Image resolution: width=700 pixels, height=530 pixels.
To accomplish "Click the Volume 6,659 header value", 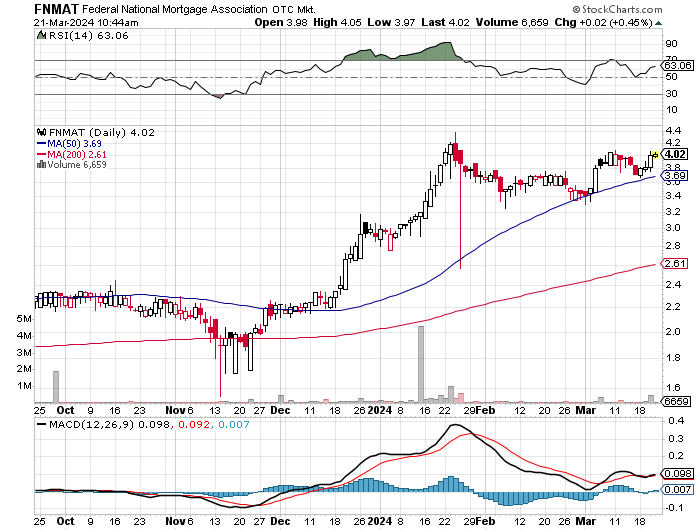I will [x=512, y=22].
